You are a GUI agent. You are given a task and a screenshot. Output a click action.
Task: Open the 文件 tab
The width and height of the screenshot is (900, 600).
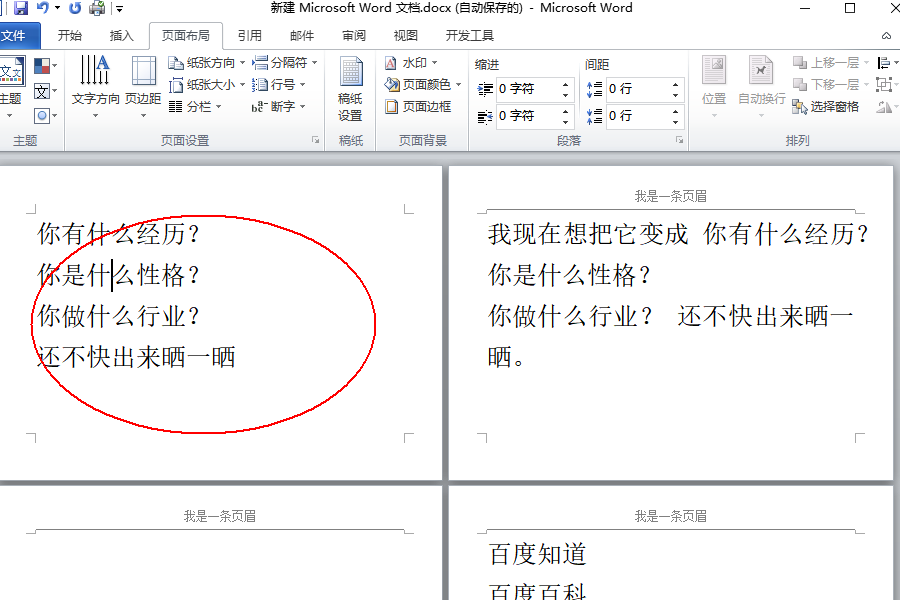[x=13, y=36]
